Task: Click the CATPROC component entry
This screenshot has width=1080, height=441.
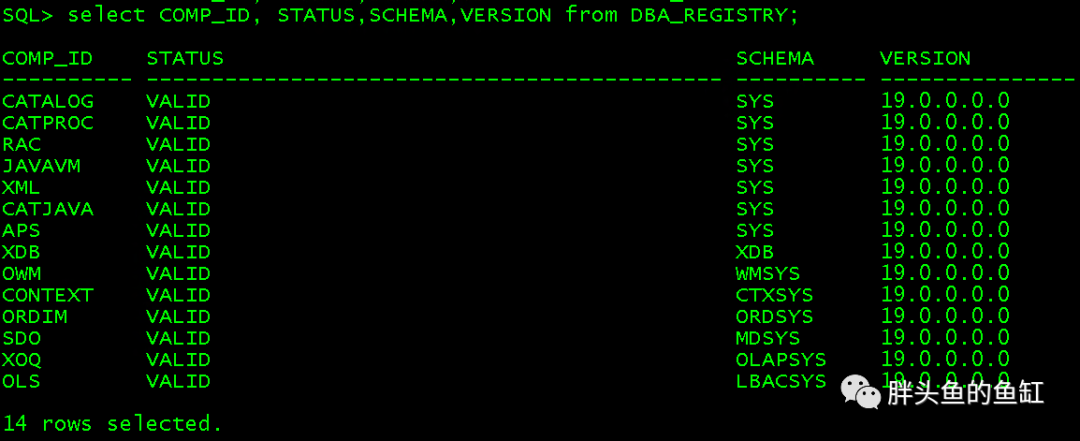Action: click(48, 123)
